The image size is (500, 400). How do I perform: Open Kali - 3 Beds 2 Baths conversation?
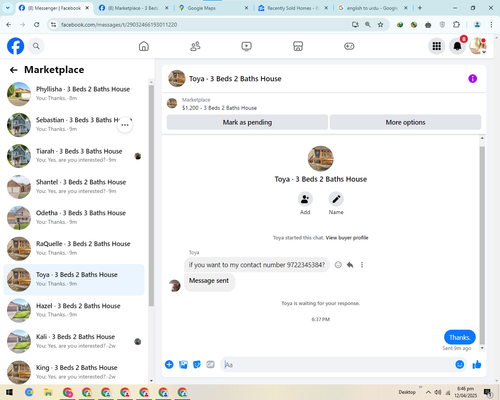click(74, 341)
